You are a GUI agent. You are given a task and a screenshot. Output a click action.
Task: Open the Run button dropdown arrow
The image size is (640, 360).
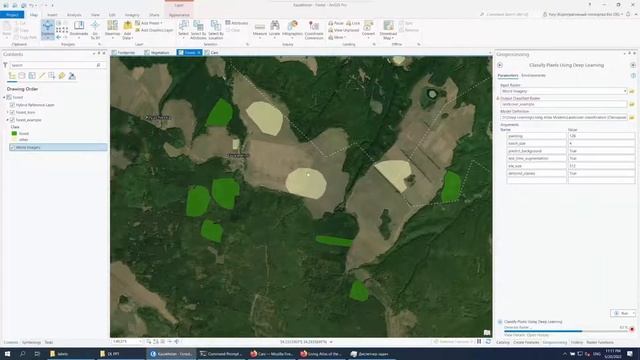633,313
